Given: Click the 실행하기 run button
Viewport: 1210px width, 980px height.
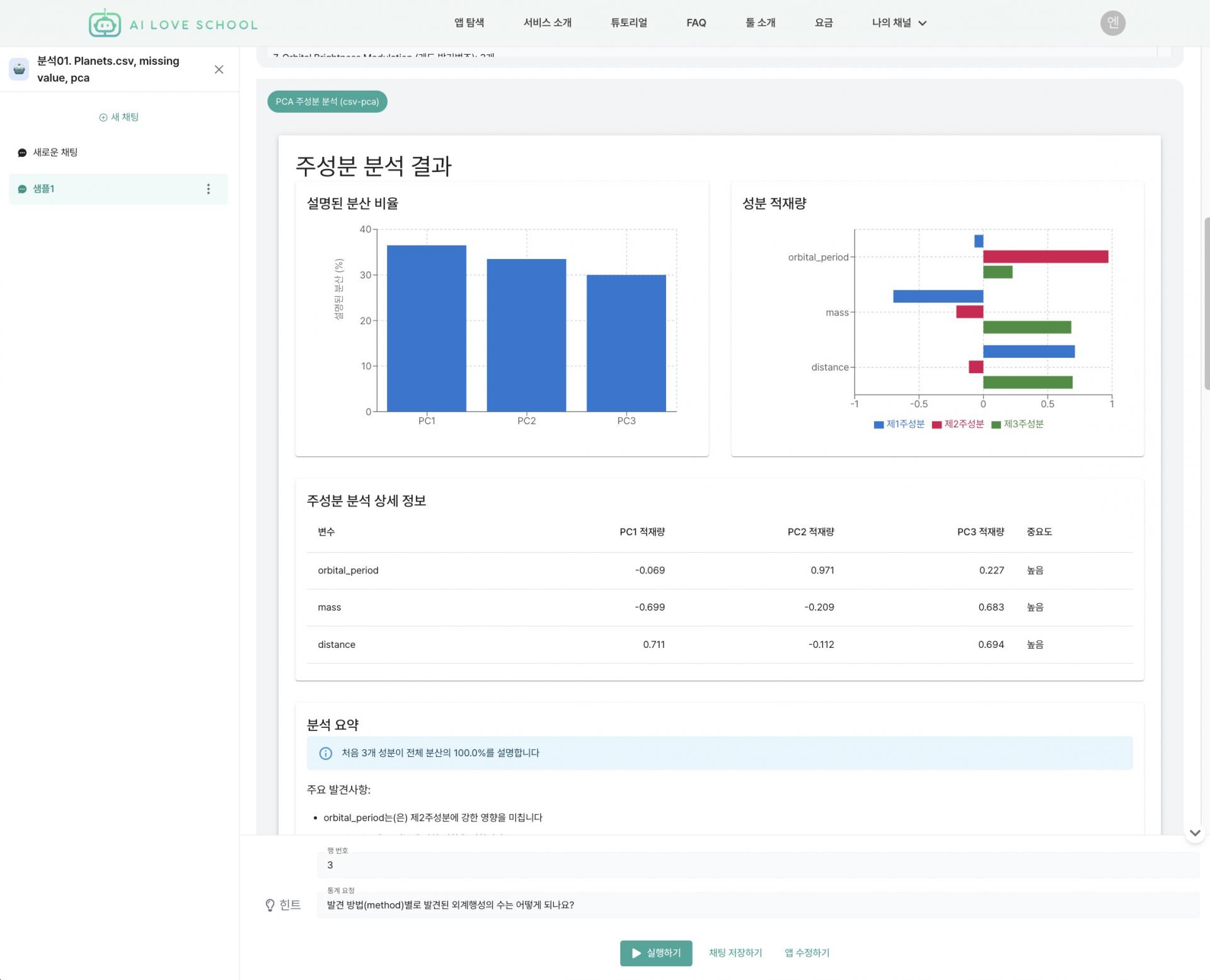Looking at the screenshot, I should point(655,953).
